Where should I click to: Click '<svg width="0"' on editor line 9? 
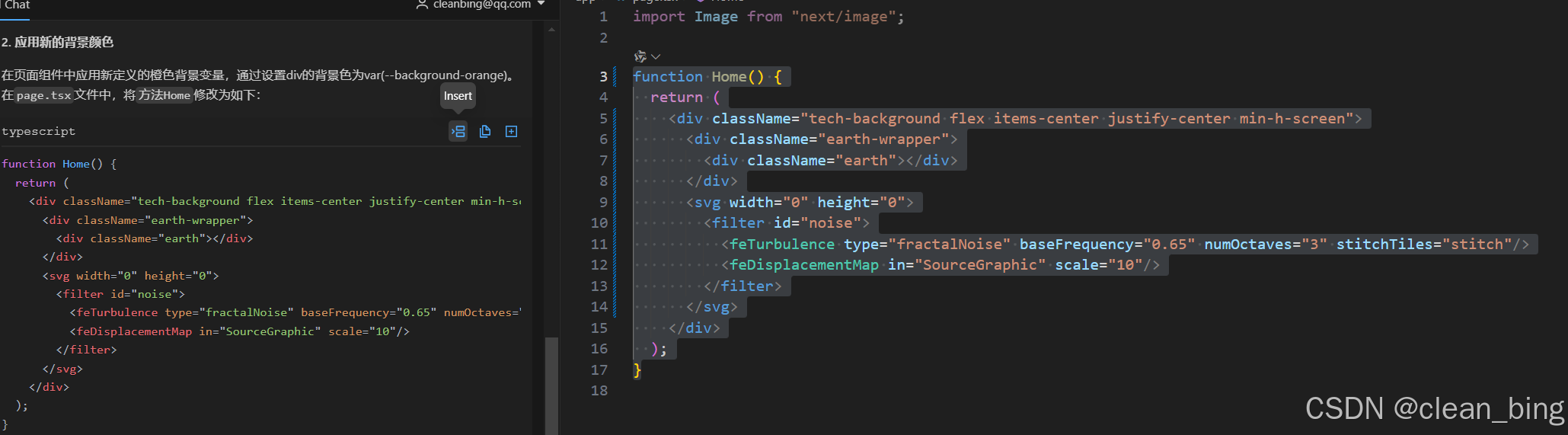pyautogui.click(x=747, y=202)
